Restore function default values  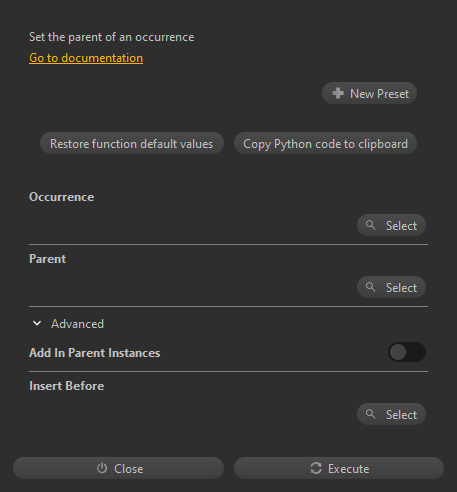click(x=132, y=143)
